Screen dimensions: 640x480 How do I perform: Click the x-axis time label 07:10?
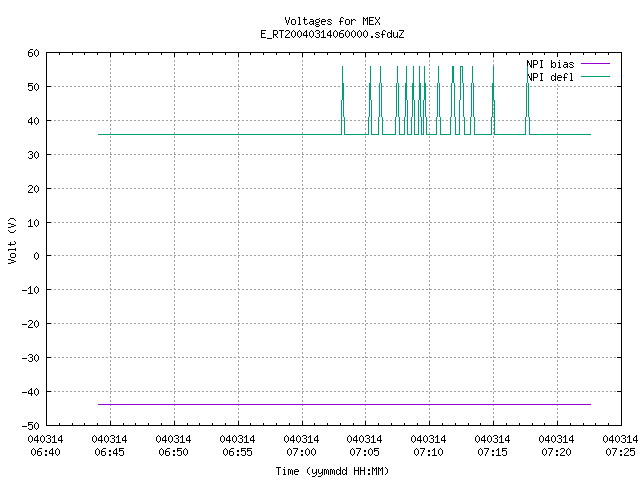(428, 452)
